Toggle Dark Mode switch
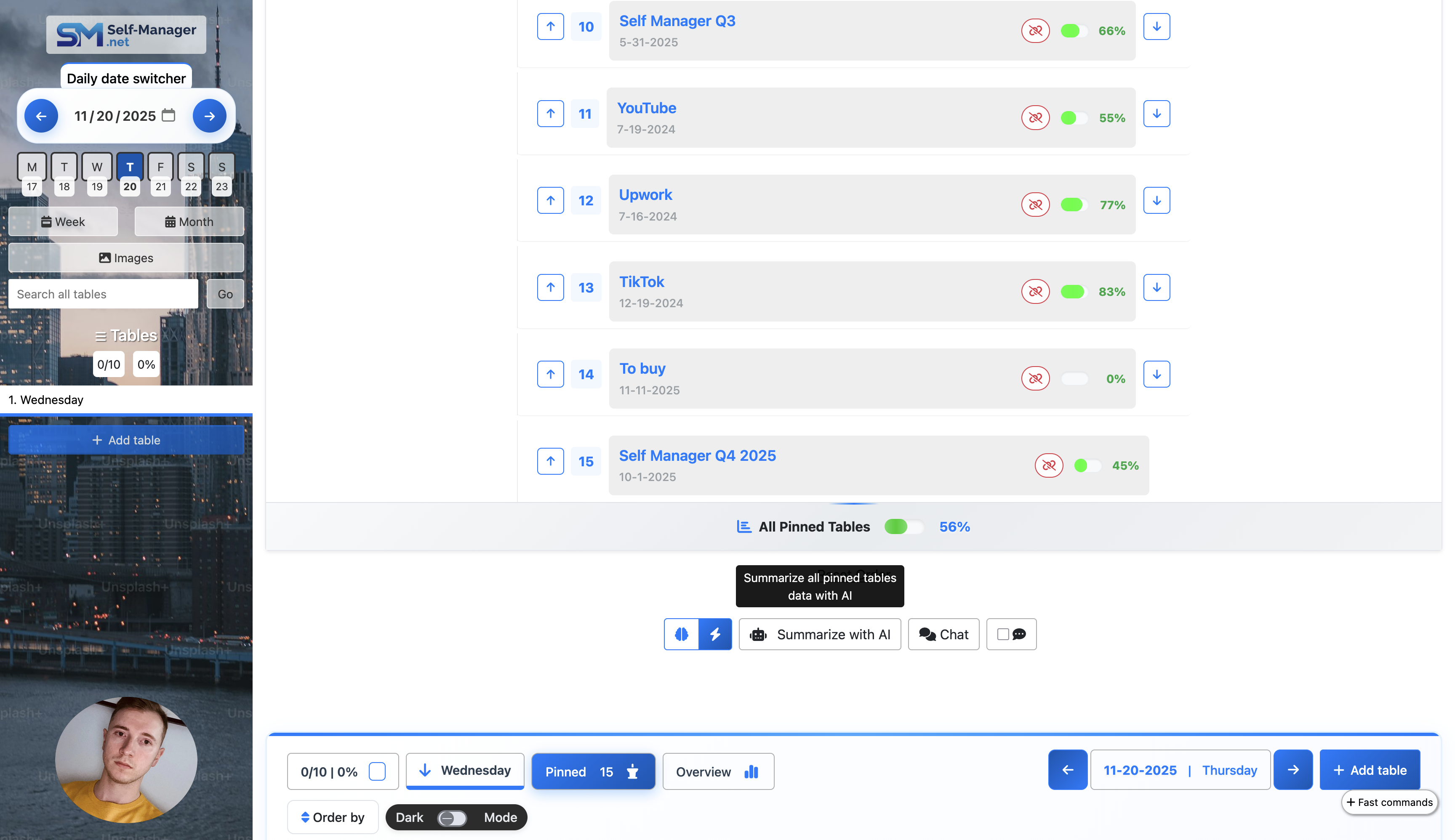The width and height of the screenshot is (1455, 840). pyautogui.click(x=452, y=818)
